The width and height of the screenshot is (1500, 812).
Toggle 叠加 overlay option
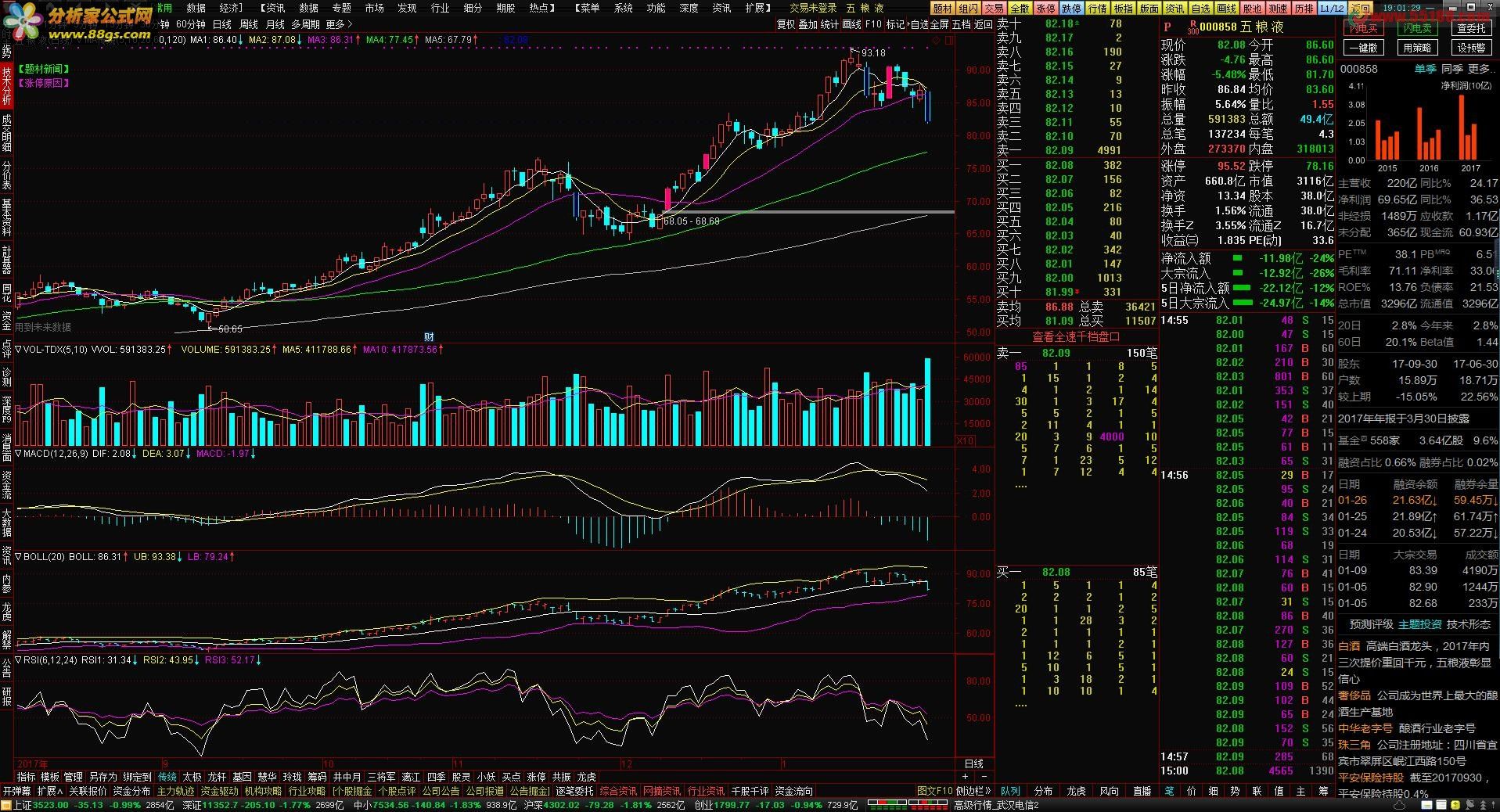point(808,24)
